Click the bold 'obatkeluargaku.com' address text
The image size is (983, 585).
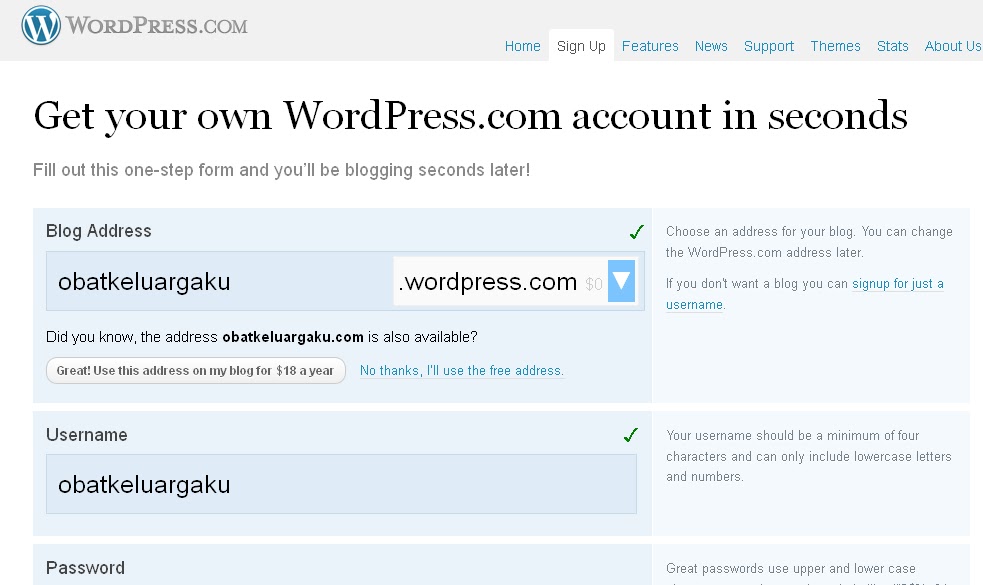coord(293,337)
